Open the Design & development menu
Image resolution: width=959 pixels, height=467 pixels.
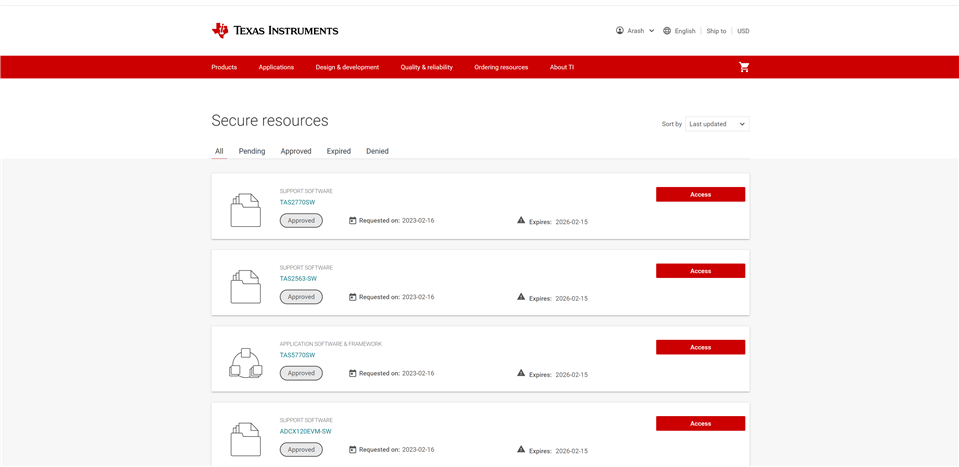347,67
